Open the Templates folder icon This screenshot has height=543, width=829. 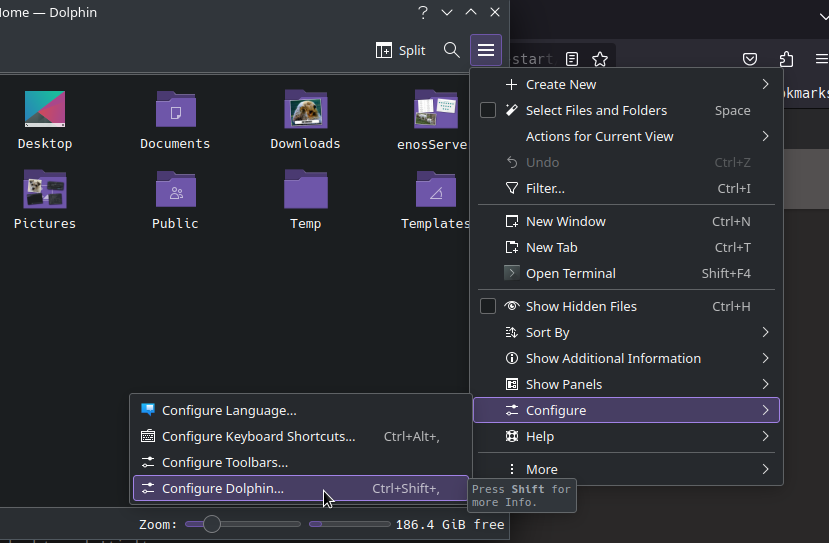point(436,189)
